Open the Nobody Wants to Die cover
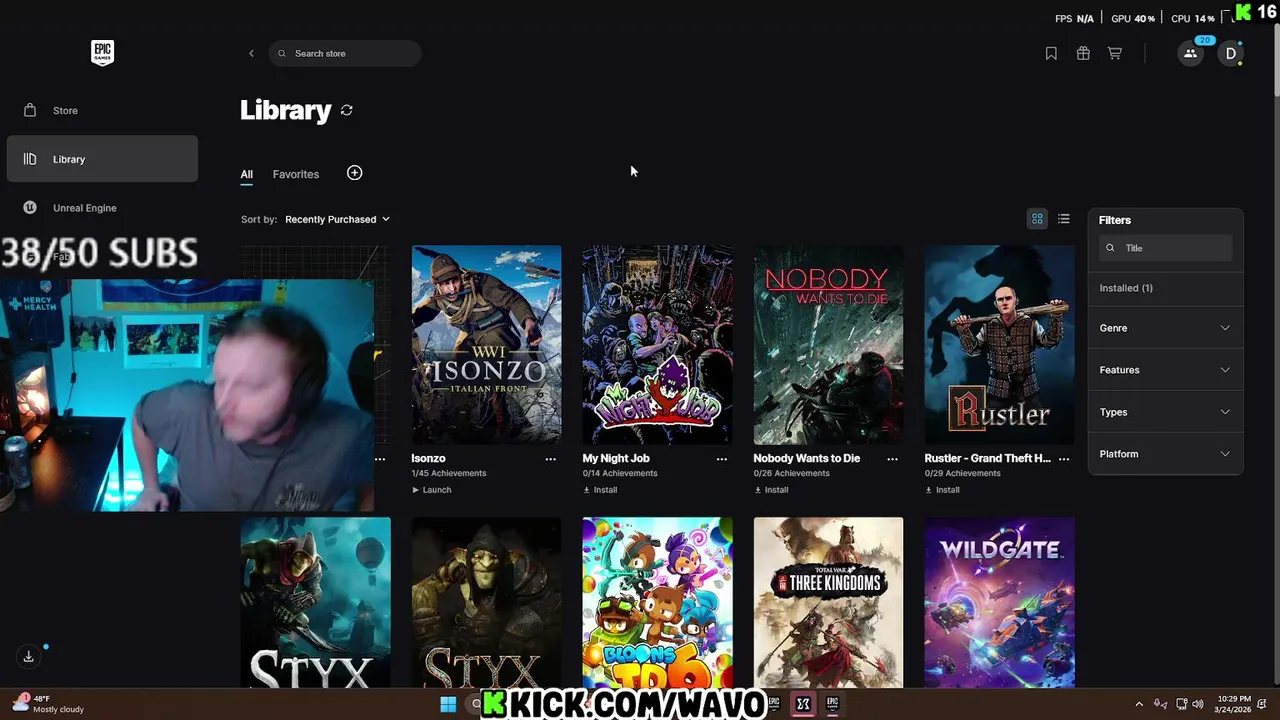The image size is (1280, 720). pos(828,344)
